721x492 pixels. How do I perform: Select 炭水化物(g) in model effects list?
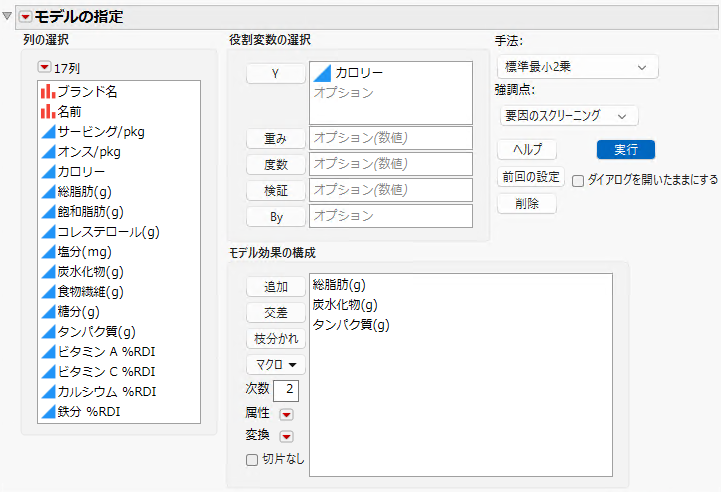tap(345, 305)
